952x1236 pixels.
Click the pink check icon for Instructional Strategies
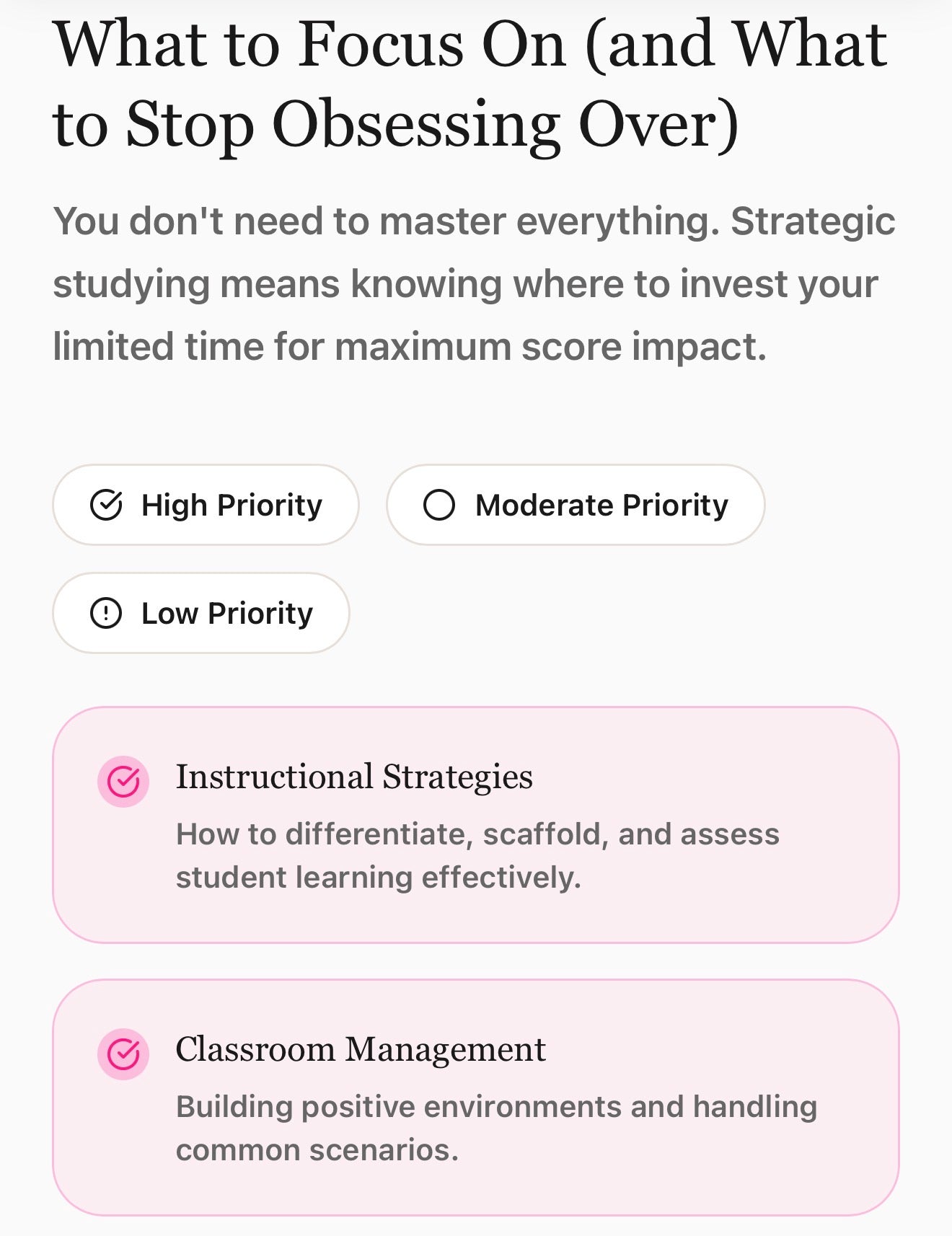123,781
